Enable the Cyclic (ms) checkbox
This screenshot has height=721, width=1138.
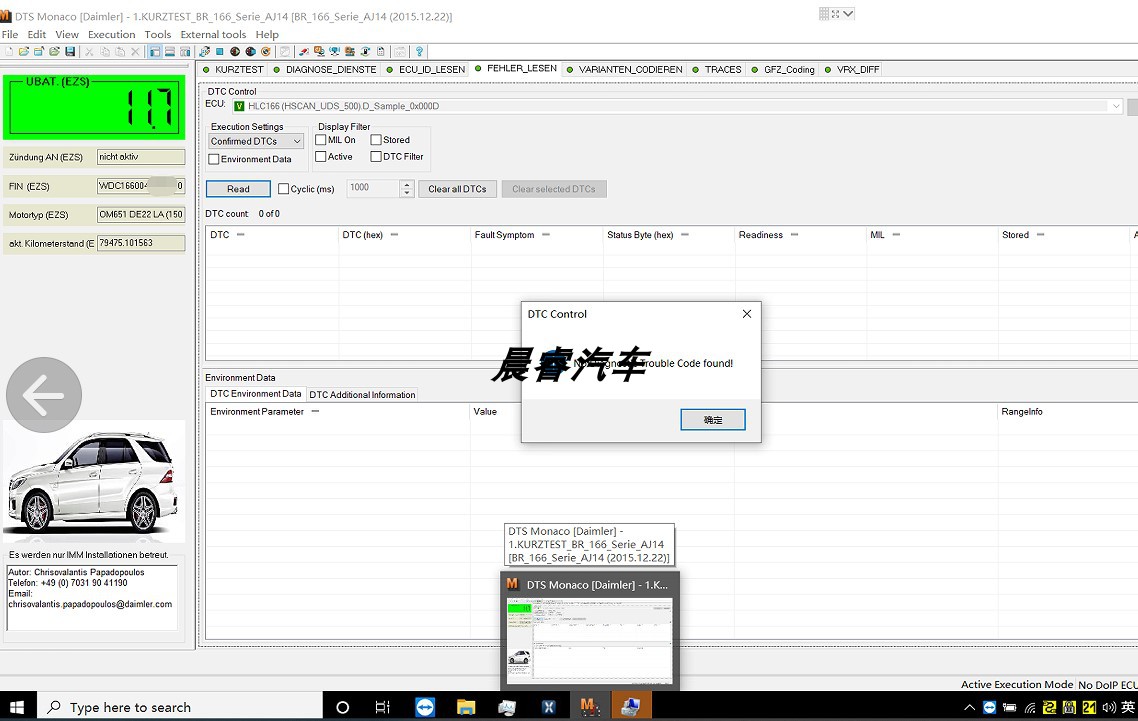tap(284, 189)
